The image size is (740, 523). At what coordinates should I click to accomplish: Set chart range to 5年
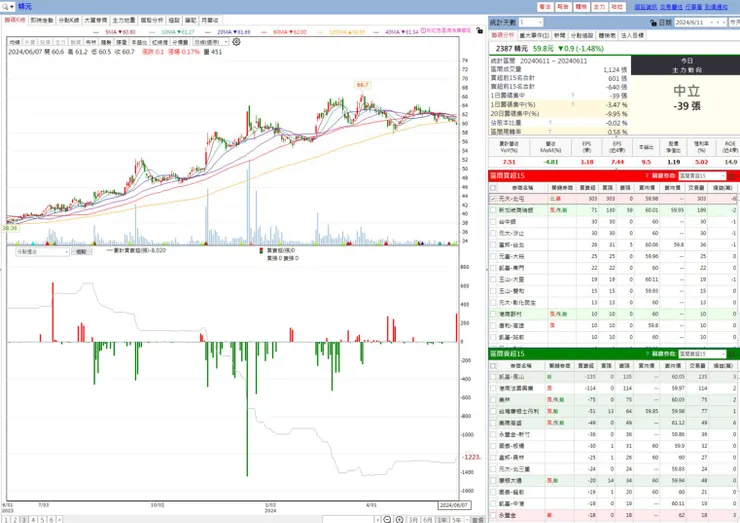tap(456, 520)
